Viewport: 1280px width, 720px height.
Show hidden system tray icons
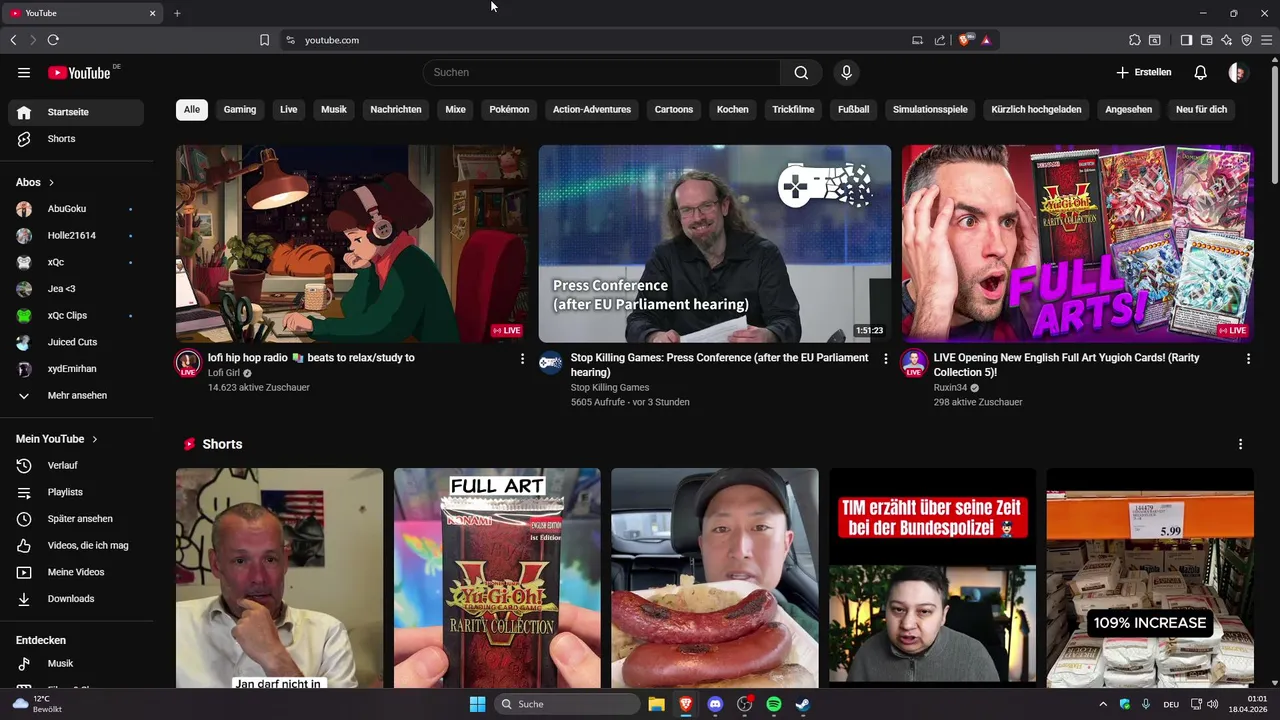(1104, 704)
